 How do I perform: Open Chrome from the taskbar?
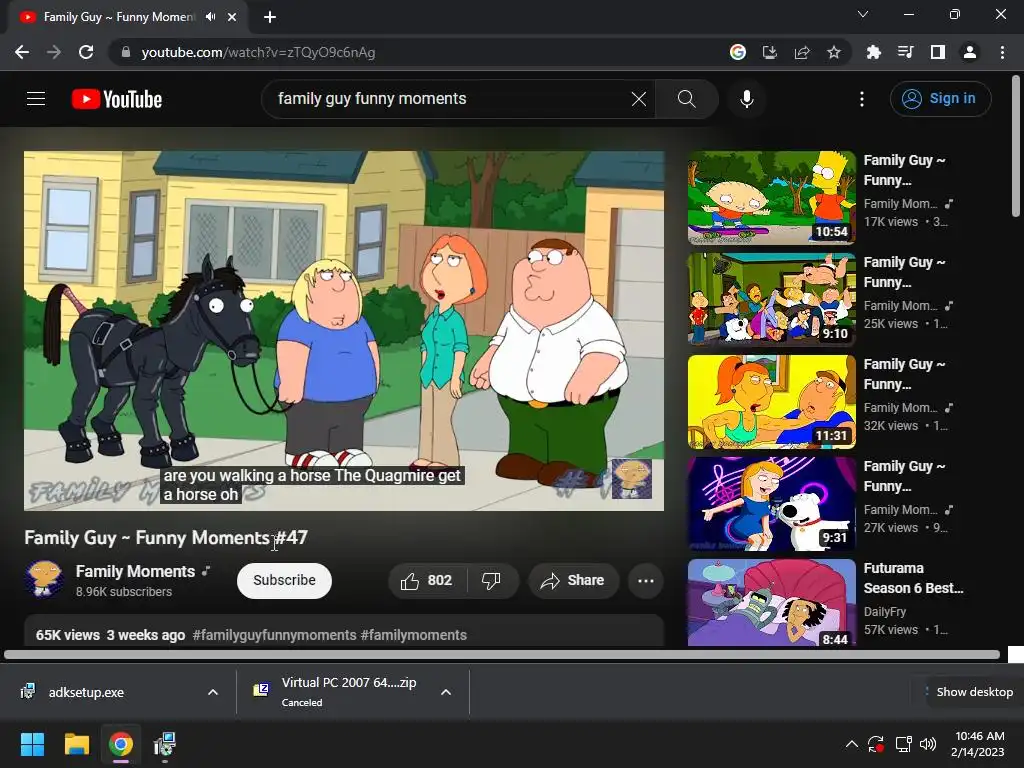pos(121,744)
